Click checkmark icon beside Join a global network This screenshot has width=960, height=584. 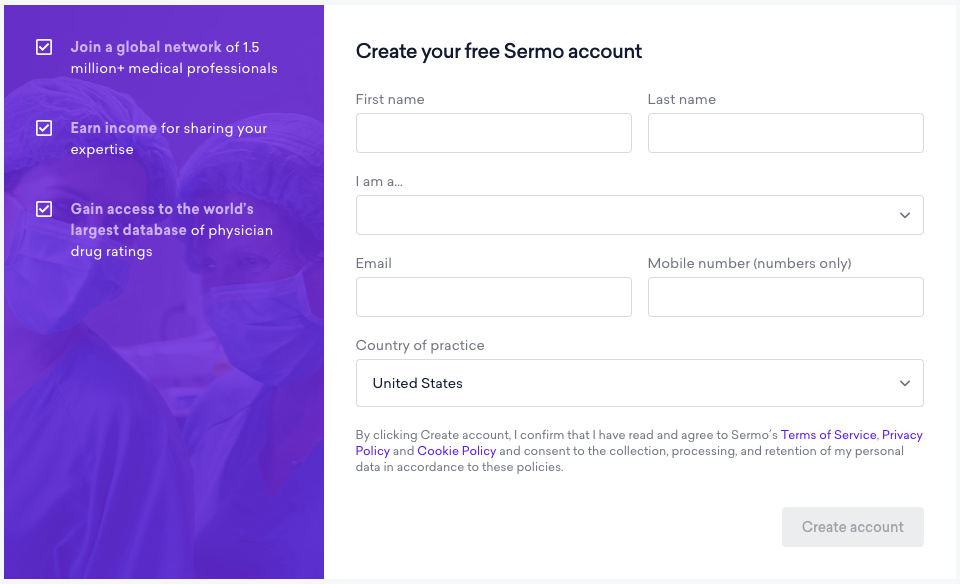click(44, 47)
